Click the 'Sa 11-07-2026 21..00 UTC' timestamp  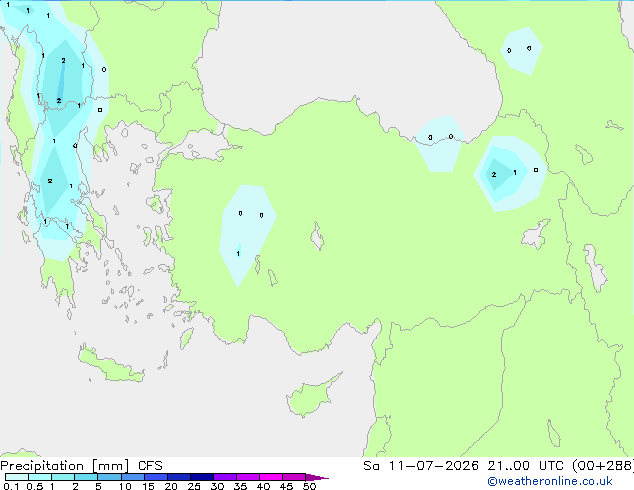pos(463,465)
